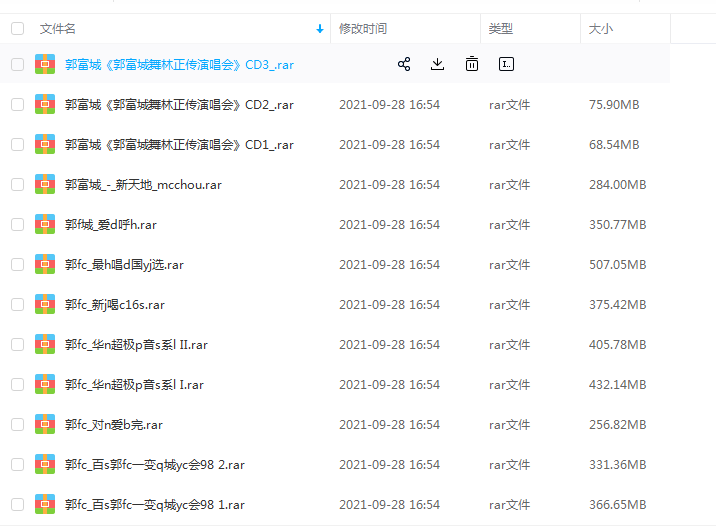Tick checkbox next to 郭fc_最h唱d国yj选.rar
The width and height of the screenshot is (716, 529).
(17, 264)
